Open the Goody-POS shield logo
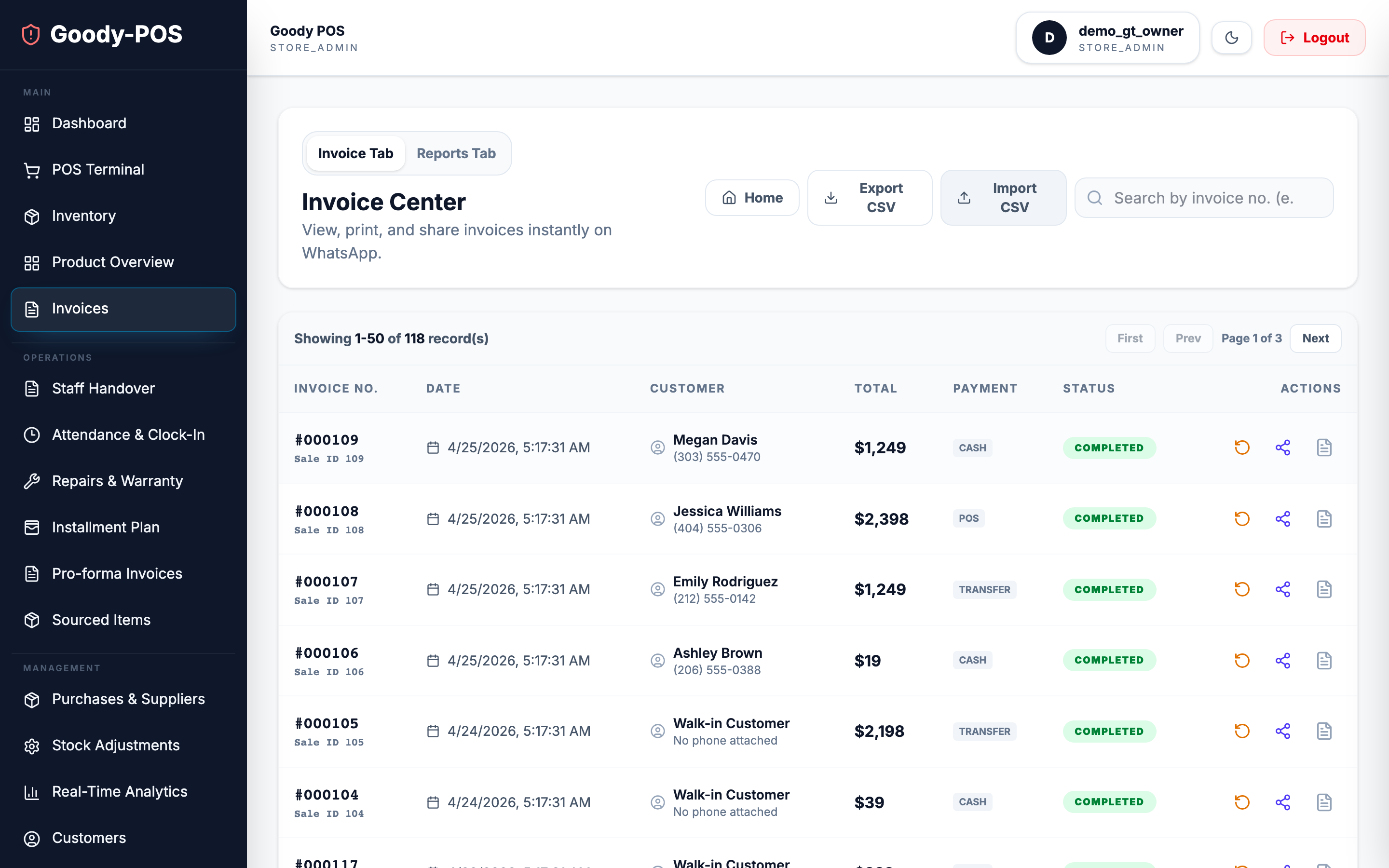The width and height of the screenshot is (1389, 868). (x=30, y=34)
